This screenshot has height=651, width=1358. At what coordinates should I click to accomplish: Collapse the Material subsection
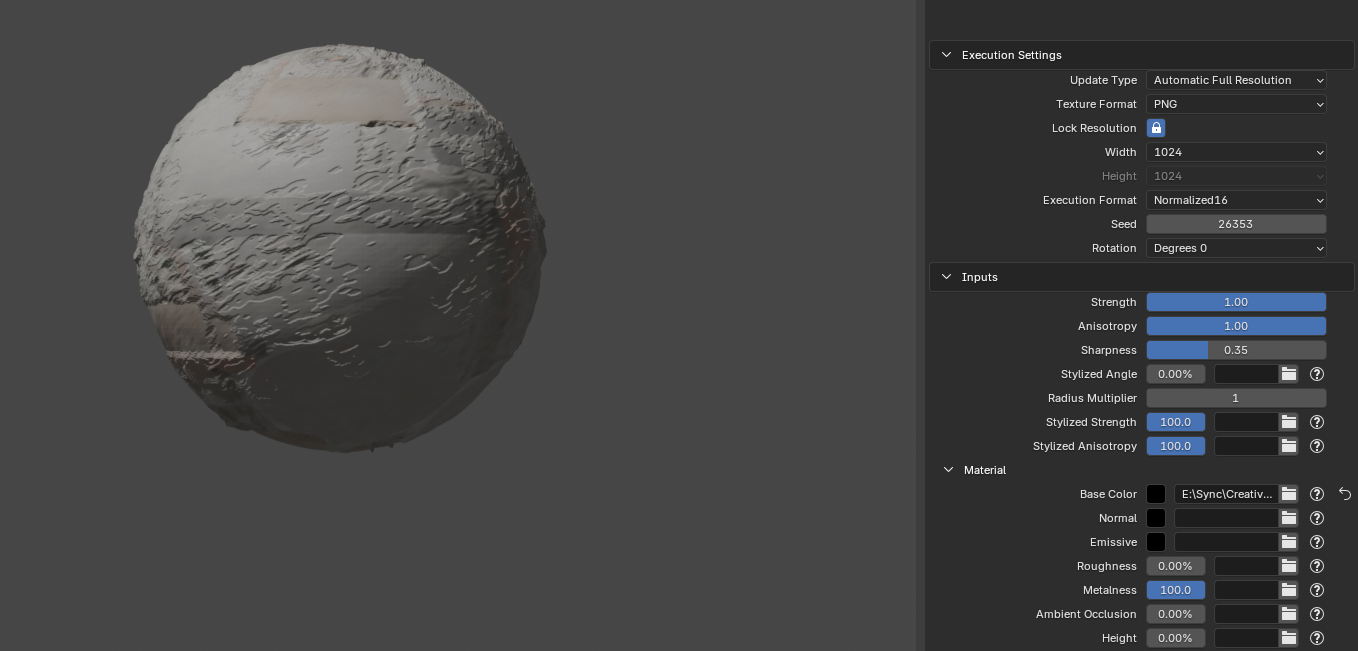(949, 470)
